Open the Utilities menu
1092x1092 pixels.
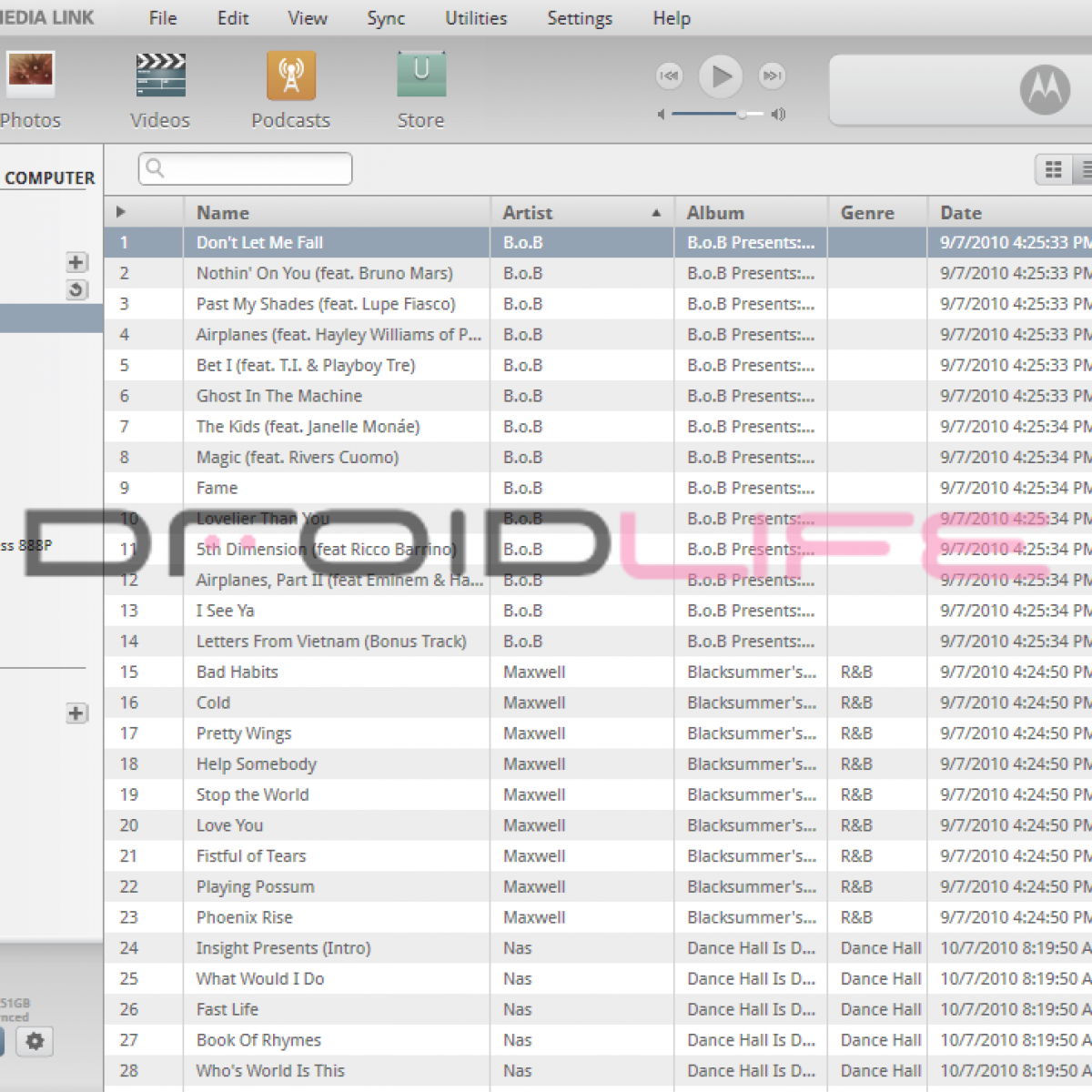tap(476, 18)
